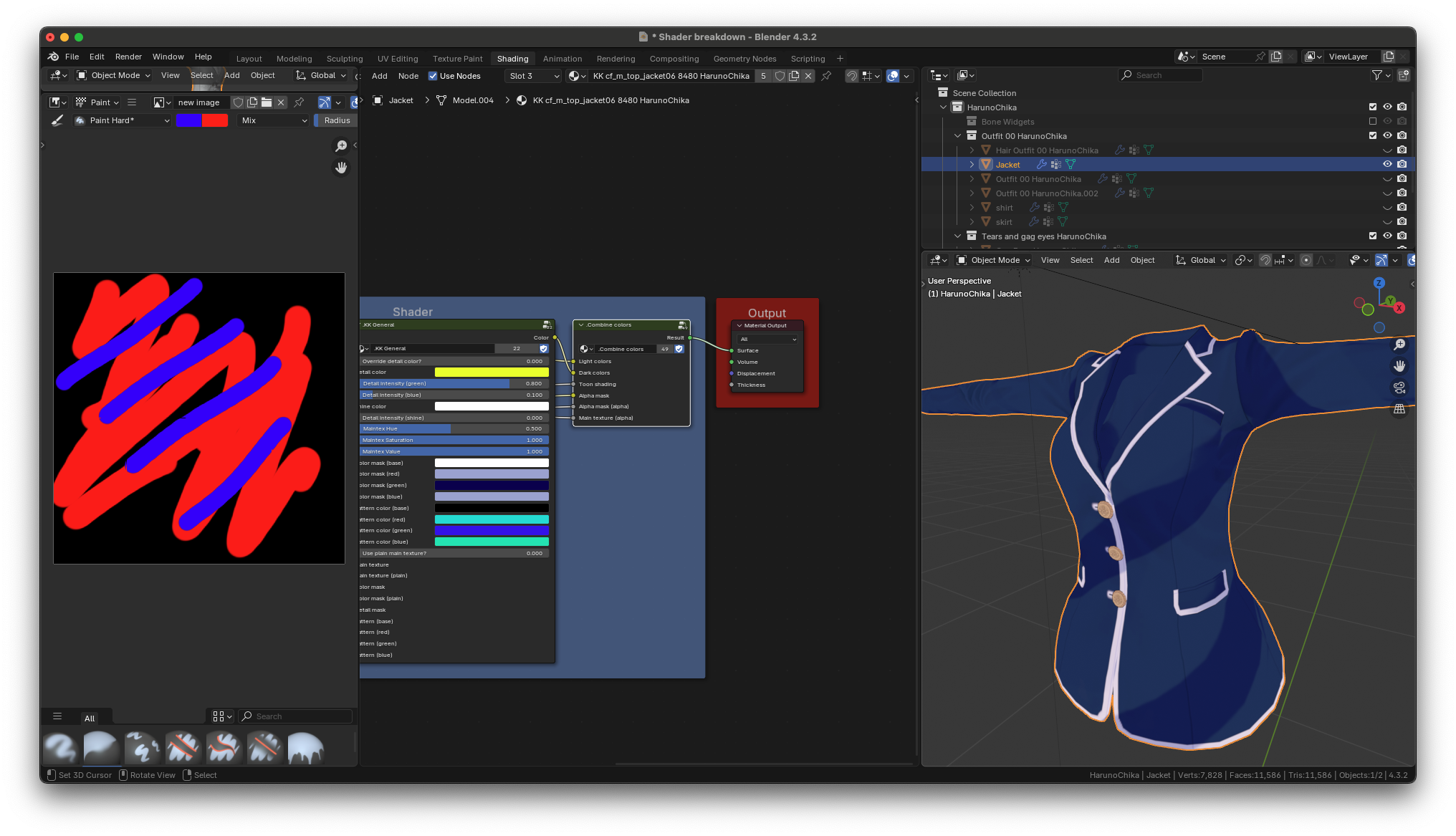
Task: Switch to the Texture Paint workspace tab
Action: point(457,59)
